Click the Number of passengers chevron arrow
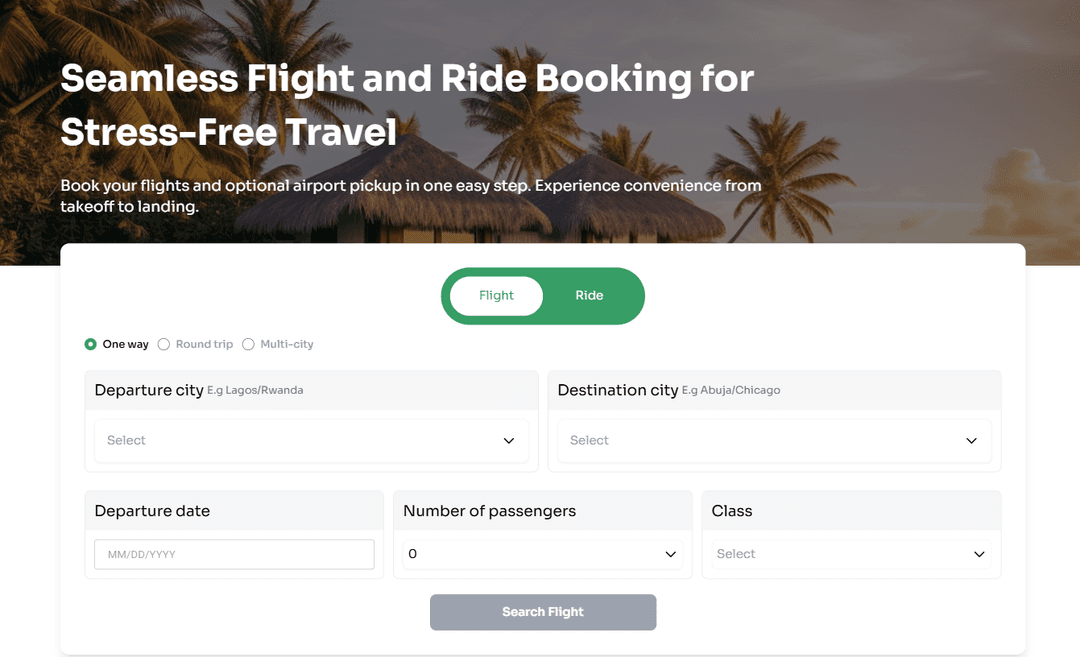This screenshot has width=1080, height=657. (x=670, y=554)
